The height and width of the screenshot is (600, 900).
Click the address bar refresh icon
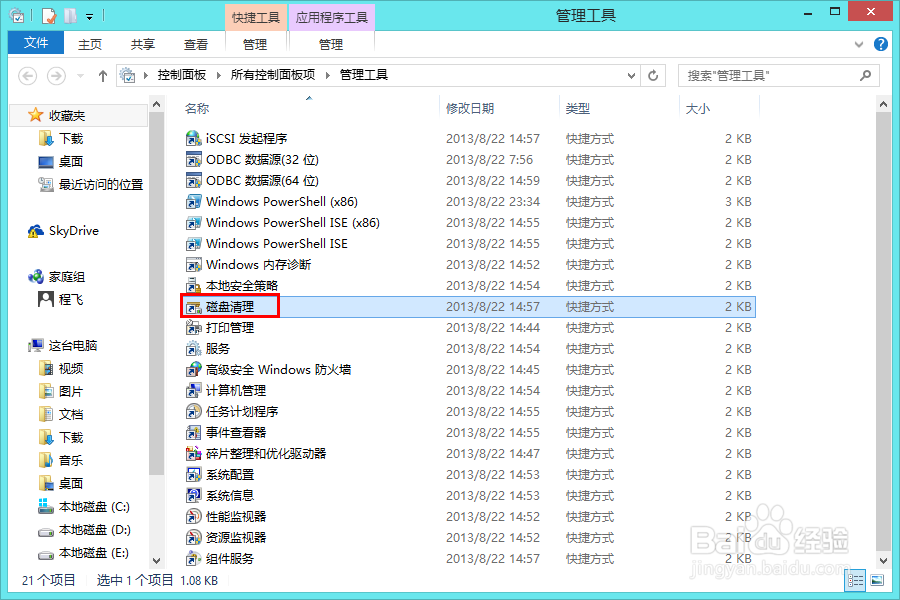[653, 74]
